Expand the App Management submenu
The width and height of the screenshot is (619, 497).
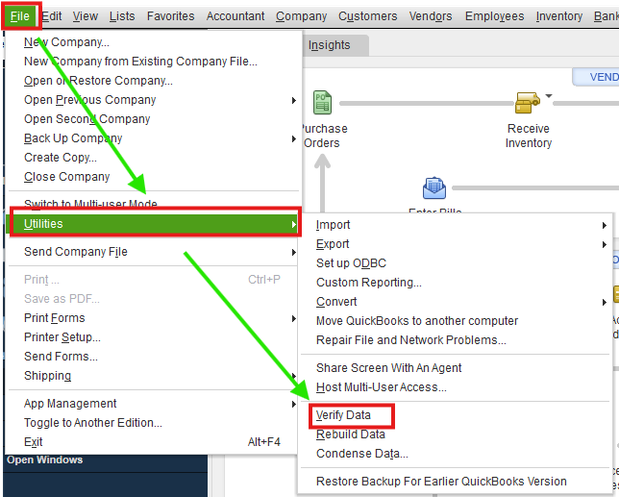[153, 403]
